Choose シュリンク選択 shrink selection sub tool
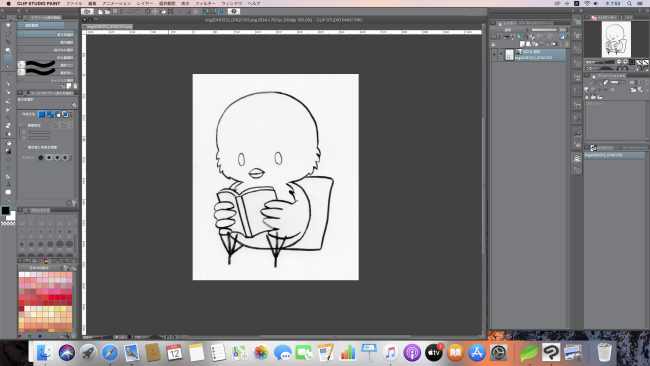The height and width of the screenshot is (366, 650). (46, 80)
